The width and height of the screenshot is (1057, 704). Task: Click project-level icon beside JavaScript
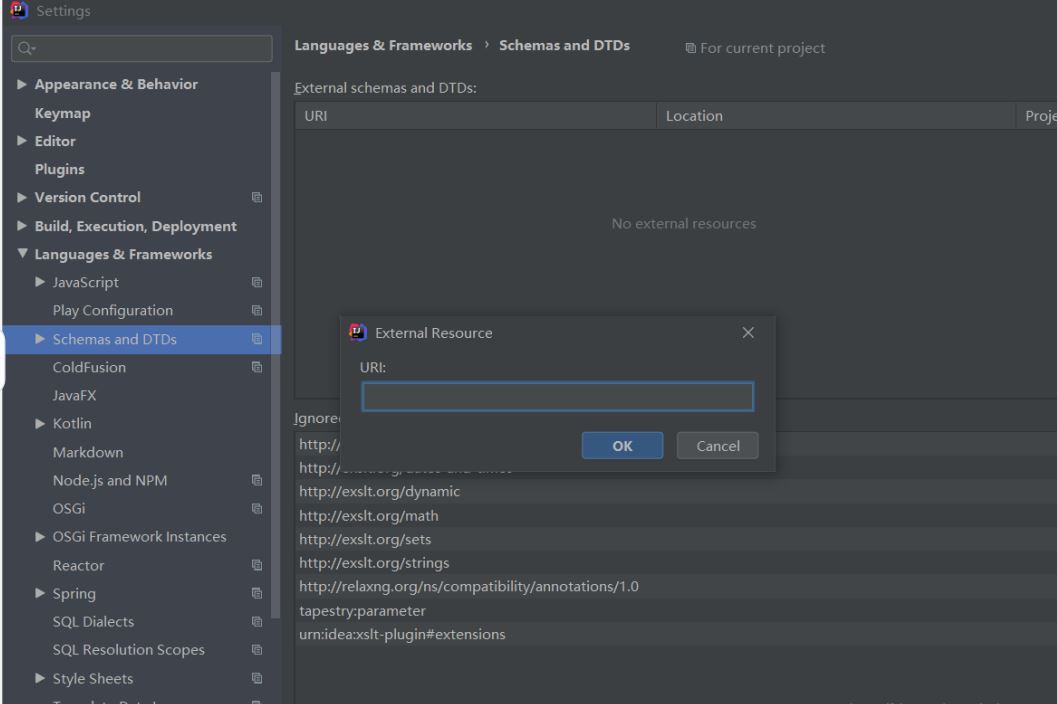pos(257,283)
